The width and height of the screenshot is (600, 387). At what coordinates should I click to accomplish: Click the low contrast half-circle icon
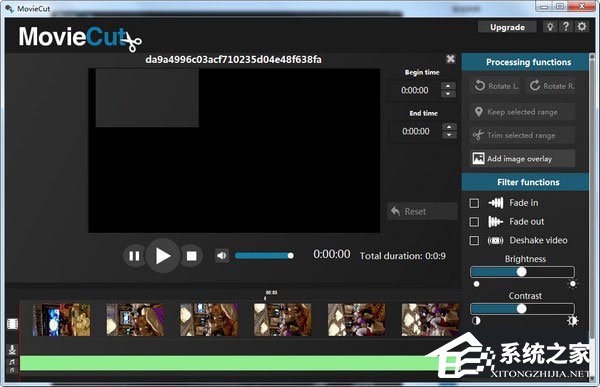(476, 321)
